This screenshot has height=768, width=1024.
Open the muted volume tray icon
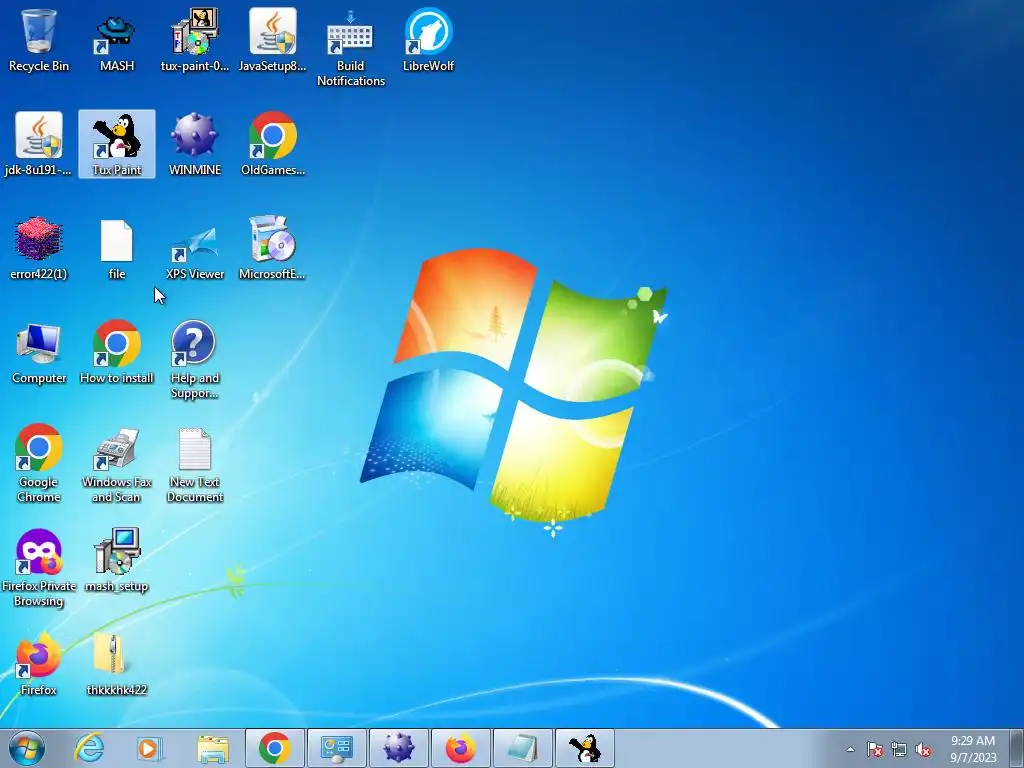(x=923, y=749)
